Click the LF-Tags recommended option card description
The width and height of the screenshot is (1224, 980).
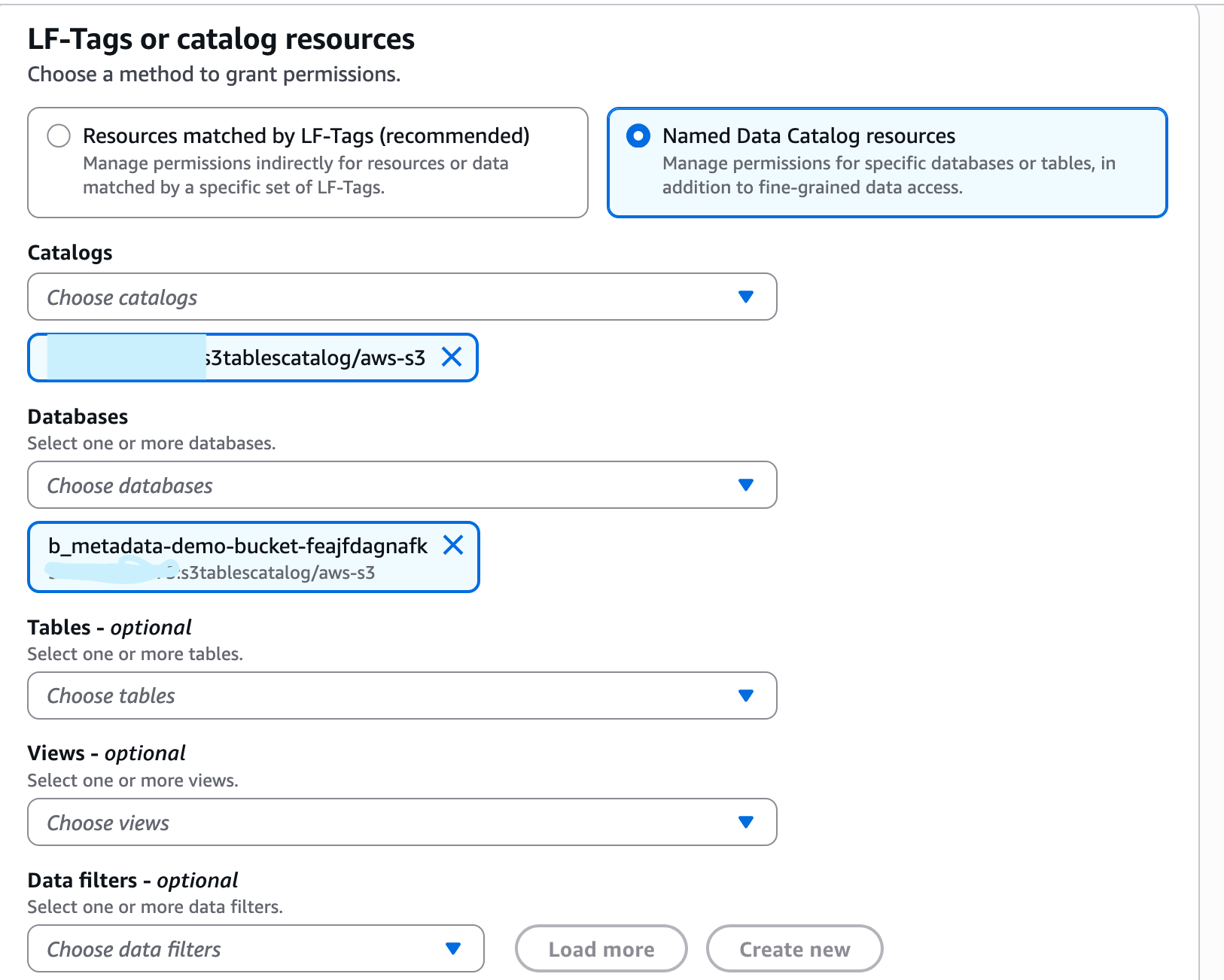pyautogui.click(x=295, y=175)
